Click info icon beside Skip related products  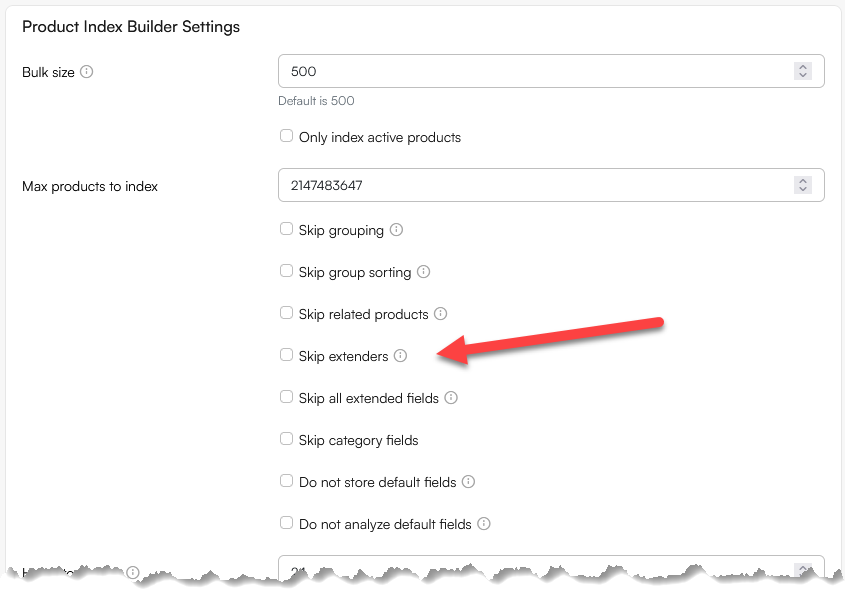[x=441, y=314]
